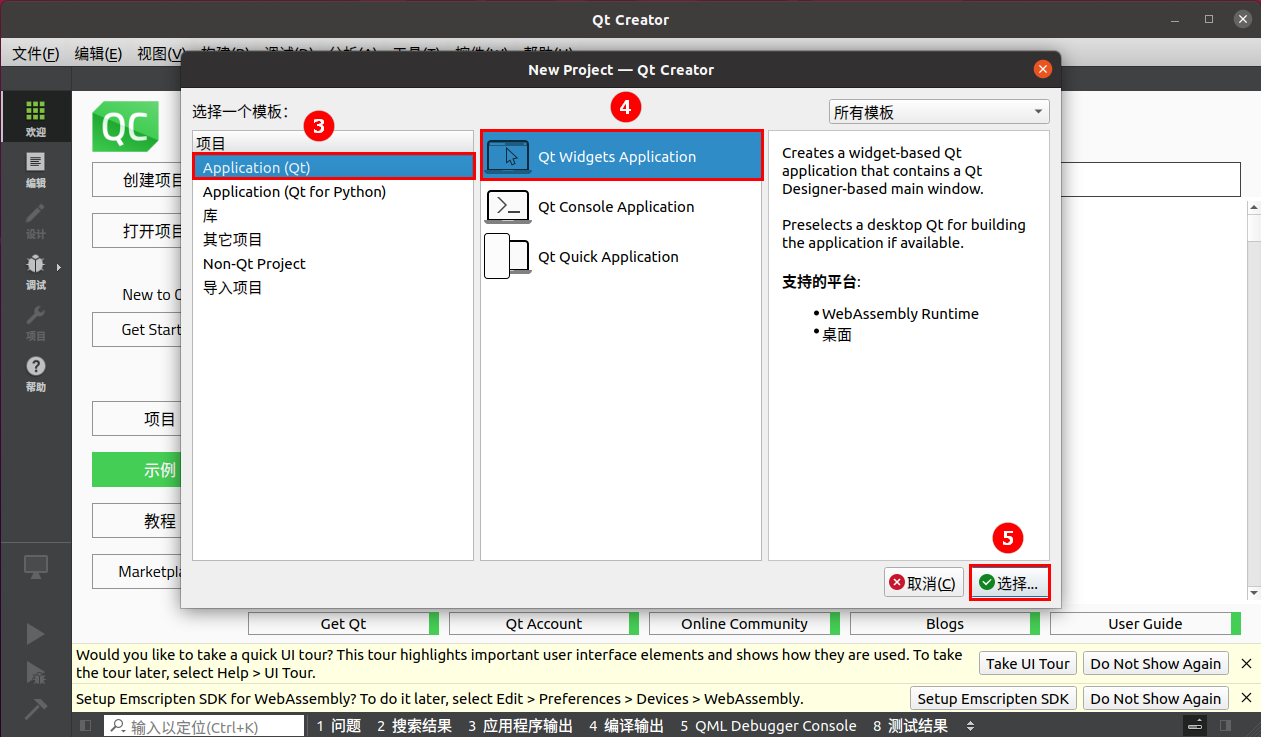The width and height of the screenshot is (1261, 737).
Task: Open the Qt Account link
Action: tap(544, 623)
